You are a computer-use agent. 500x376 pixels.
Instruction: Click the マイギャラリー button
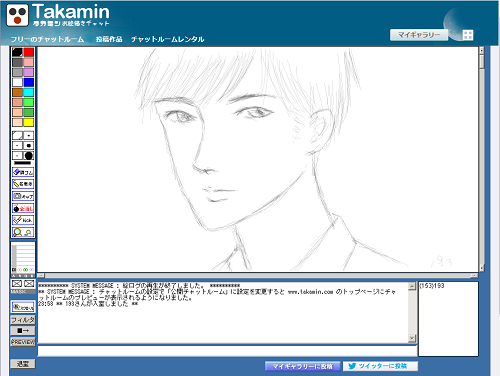(x=419, y=35)
